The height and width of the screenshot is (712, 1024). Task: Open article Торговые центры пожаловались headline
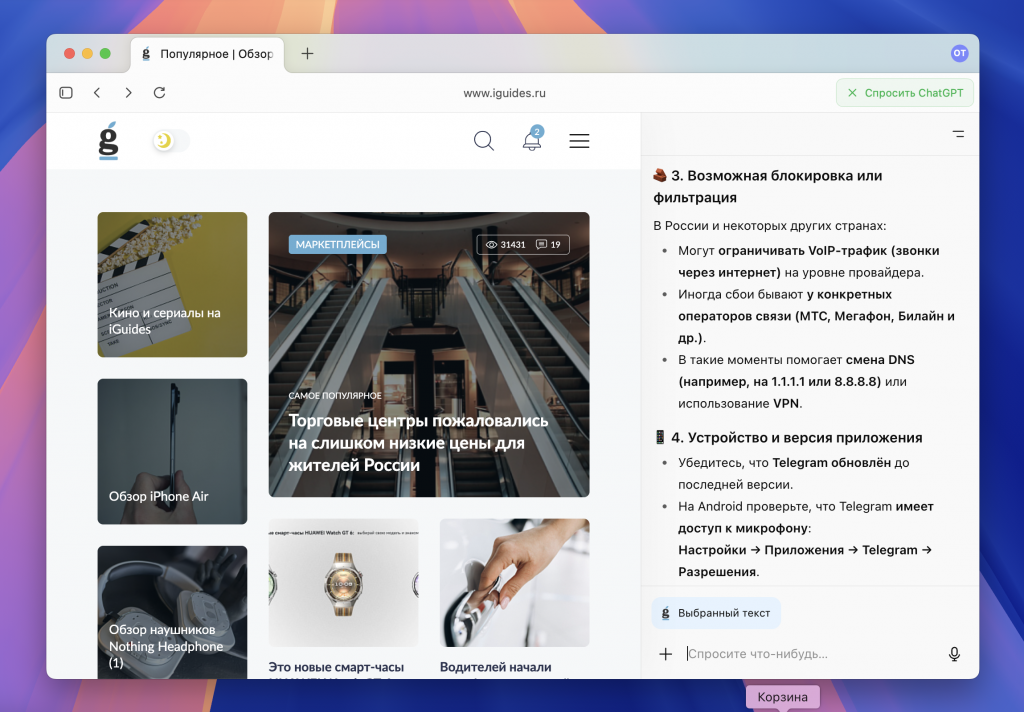418,443
